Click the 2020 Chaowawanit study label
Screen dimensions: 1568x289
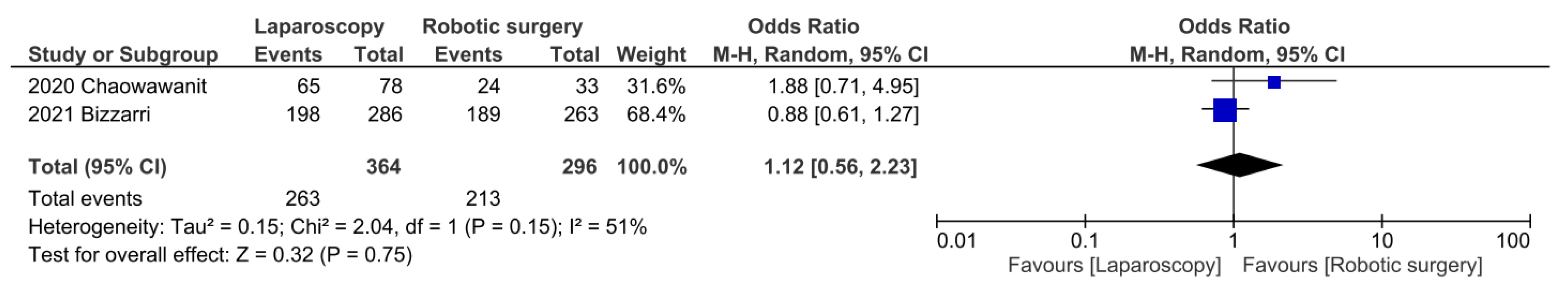point(117,86)
